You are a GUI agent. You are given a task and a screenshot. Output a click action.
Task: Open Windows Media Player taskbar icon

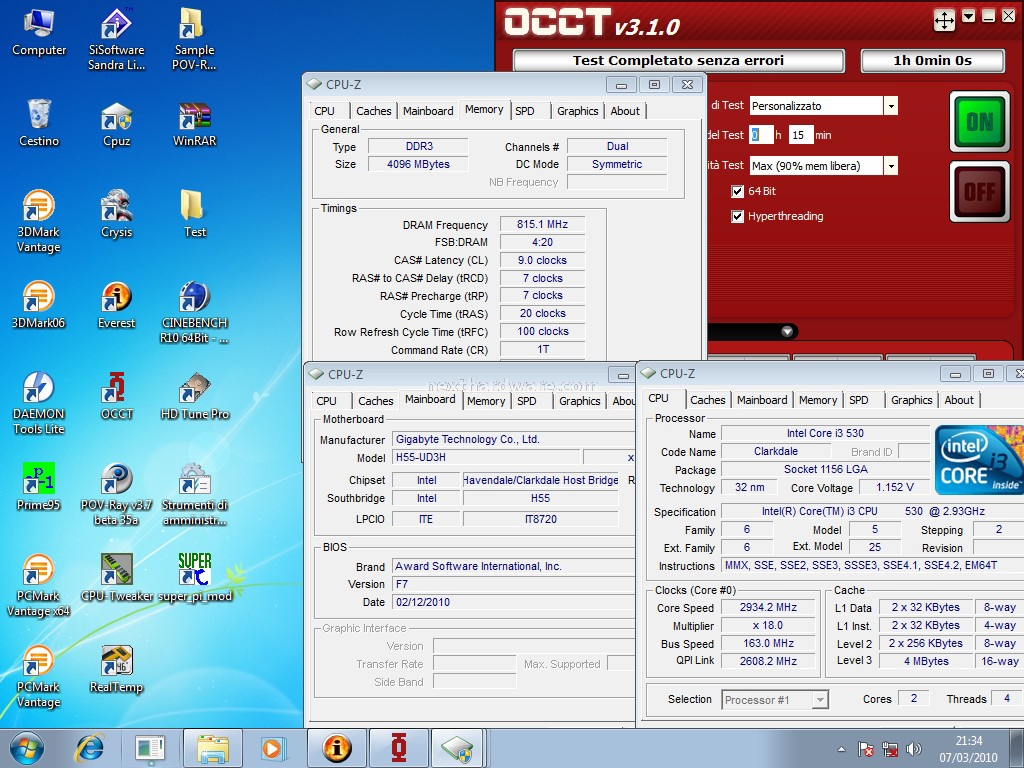(272, 748)
